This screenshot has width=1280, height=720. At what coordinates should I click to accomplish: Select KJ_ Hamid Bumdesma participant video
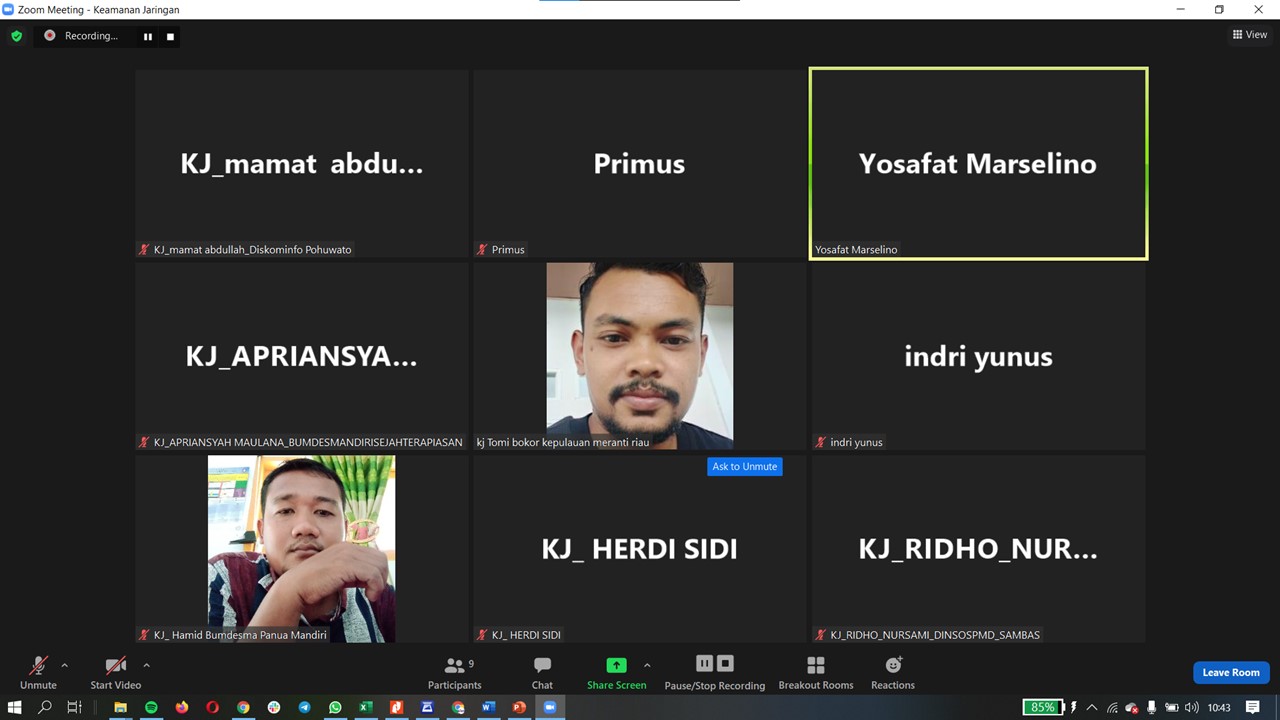tap(301, 549)
